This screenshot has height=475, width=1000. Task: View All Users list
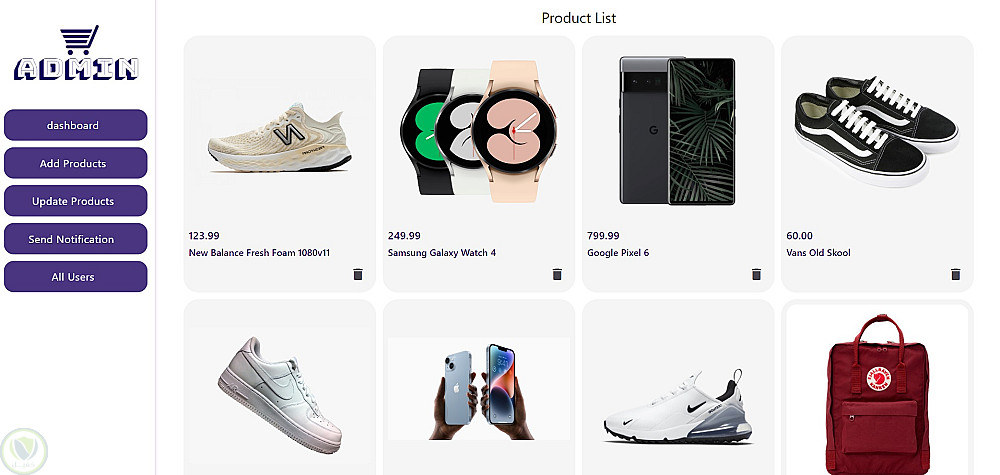pos(75,277)
